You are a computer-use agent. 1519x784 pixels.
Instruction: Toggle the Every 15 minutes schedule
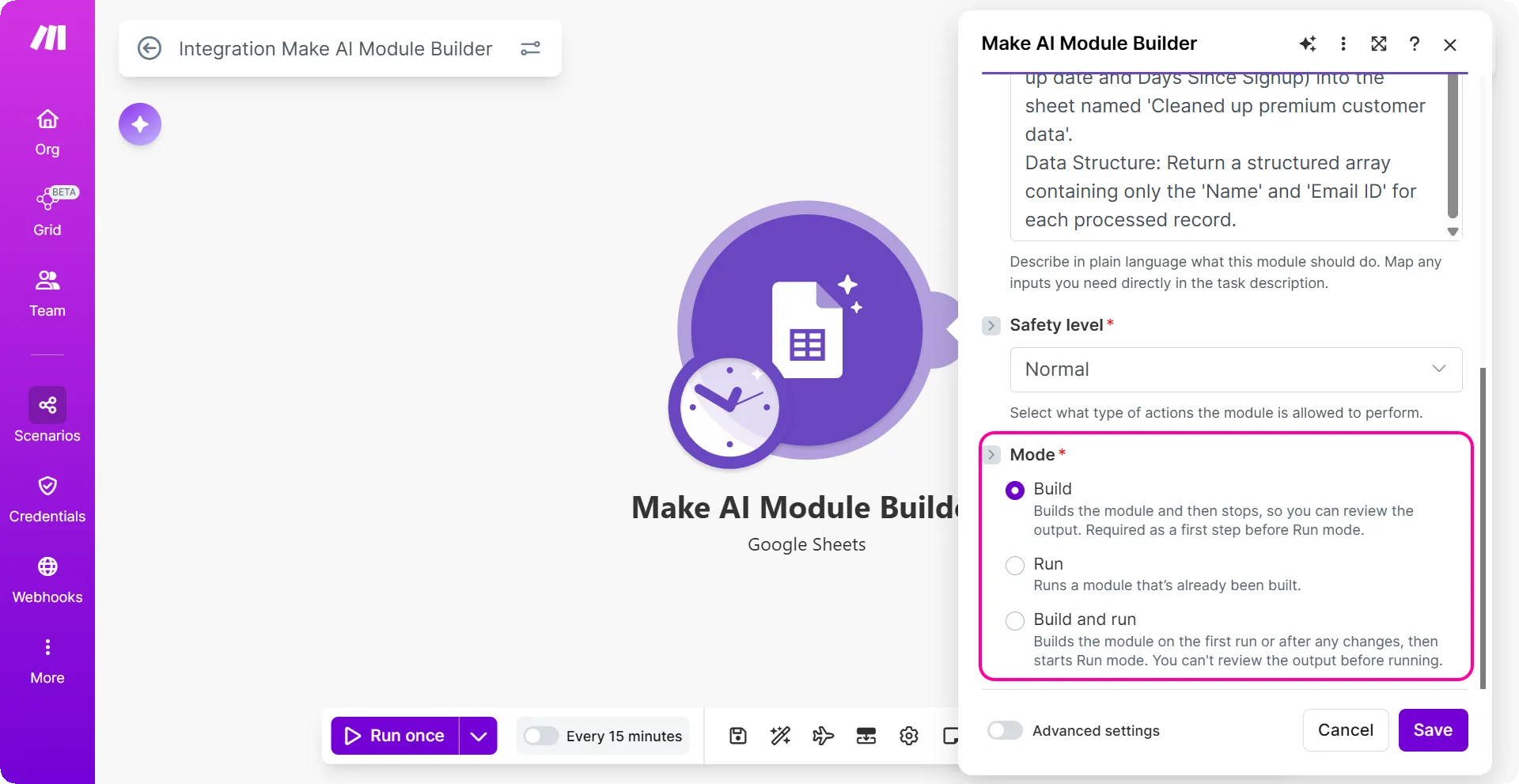coord(541,736)
